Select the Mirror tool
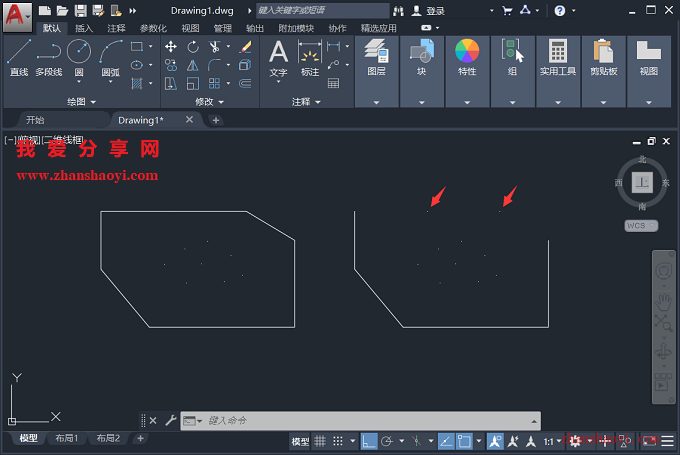Image resolution: width=680 pixels, height=455 pixels. pyautogui.click(x=193, y=65)
